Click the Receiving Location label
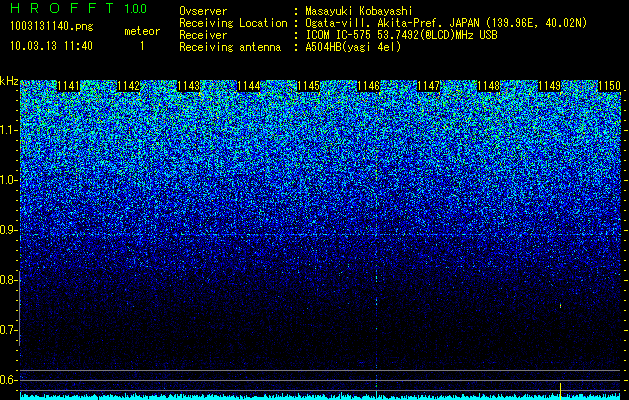The image size is (629, 400). point(233,23)
